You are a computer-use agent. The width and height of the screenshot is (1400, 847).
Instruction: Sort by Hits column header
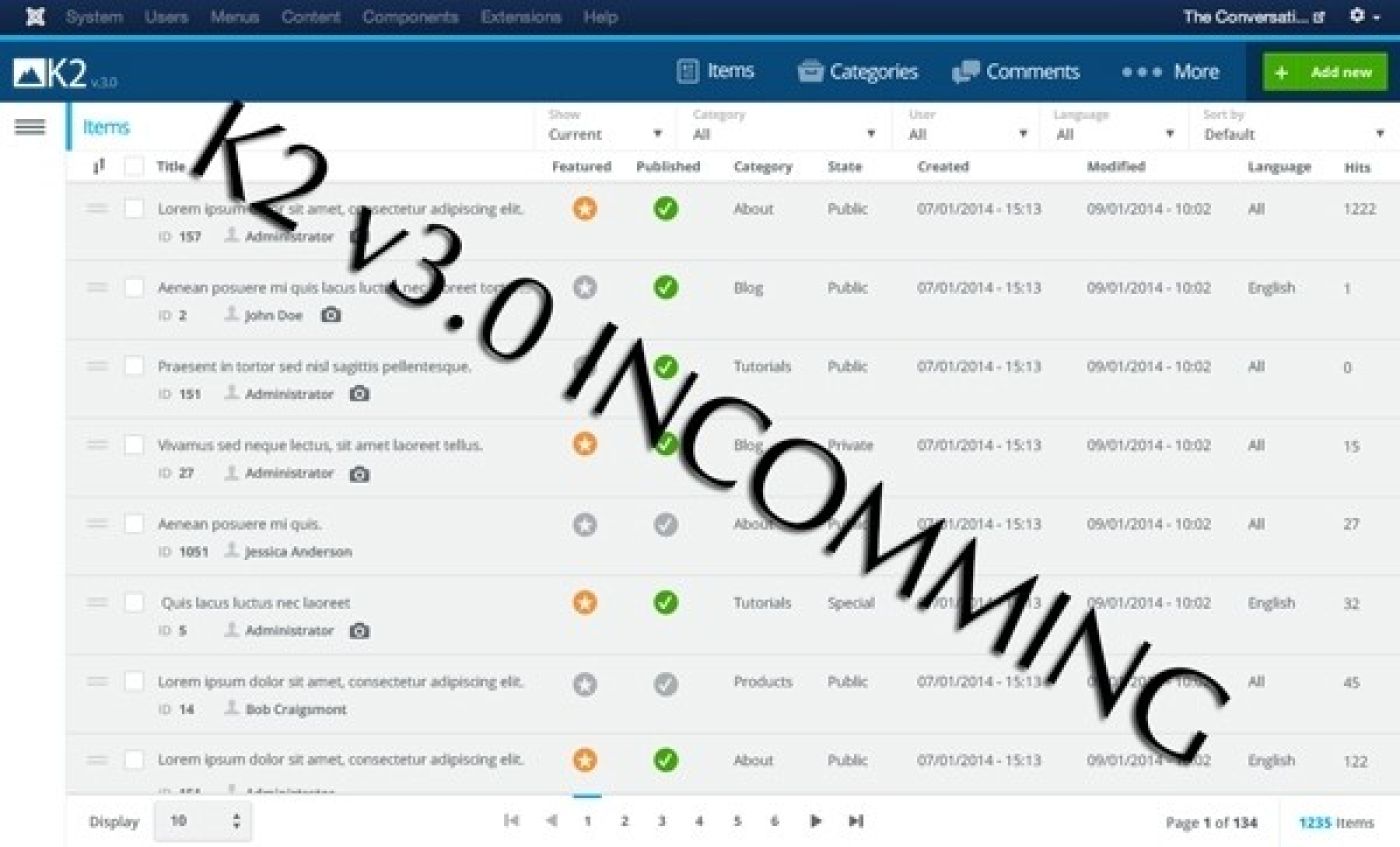point(1357,167)
